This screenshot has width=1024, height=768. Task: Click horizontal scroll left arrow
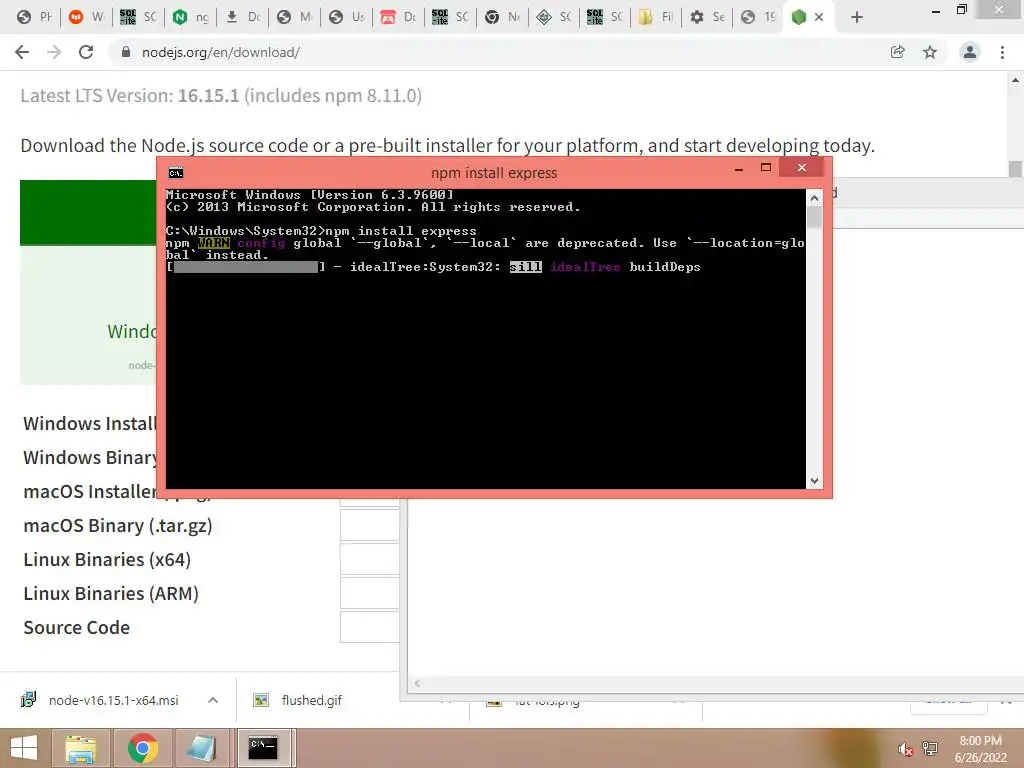(417, 683)
